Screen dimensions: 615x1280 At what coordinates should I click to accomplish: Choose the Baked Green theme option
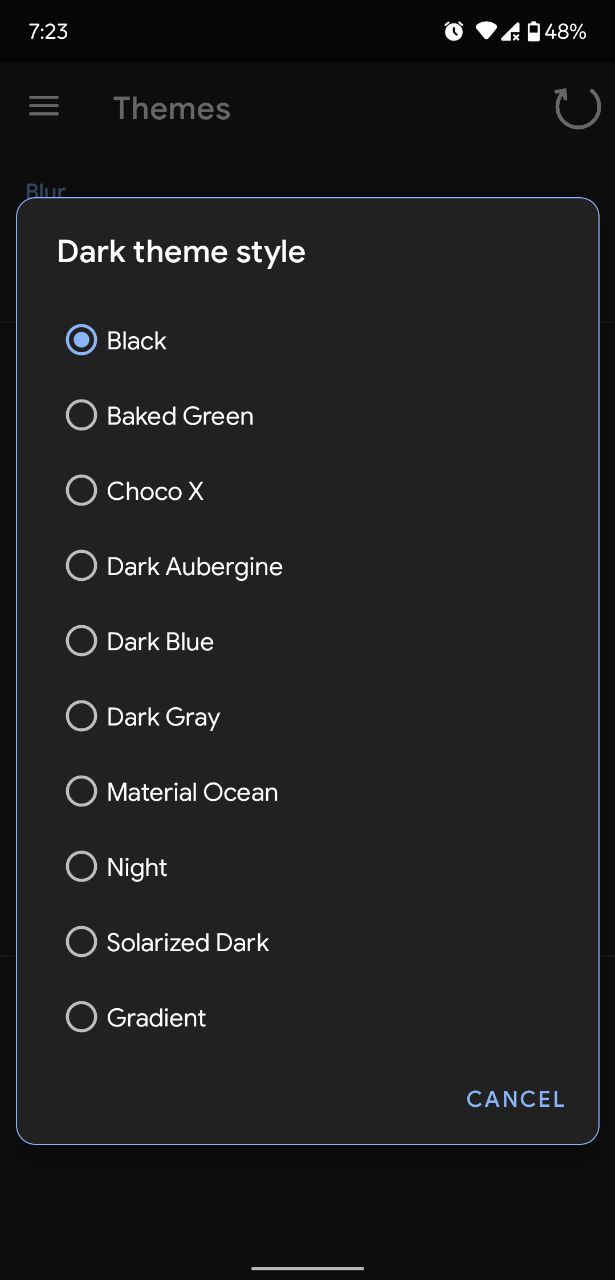pos(81,416)
